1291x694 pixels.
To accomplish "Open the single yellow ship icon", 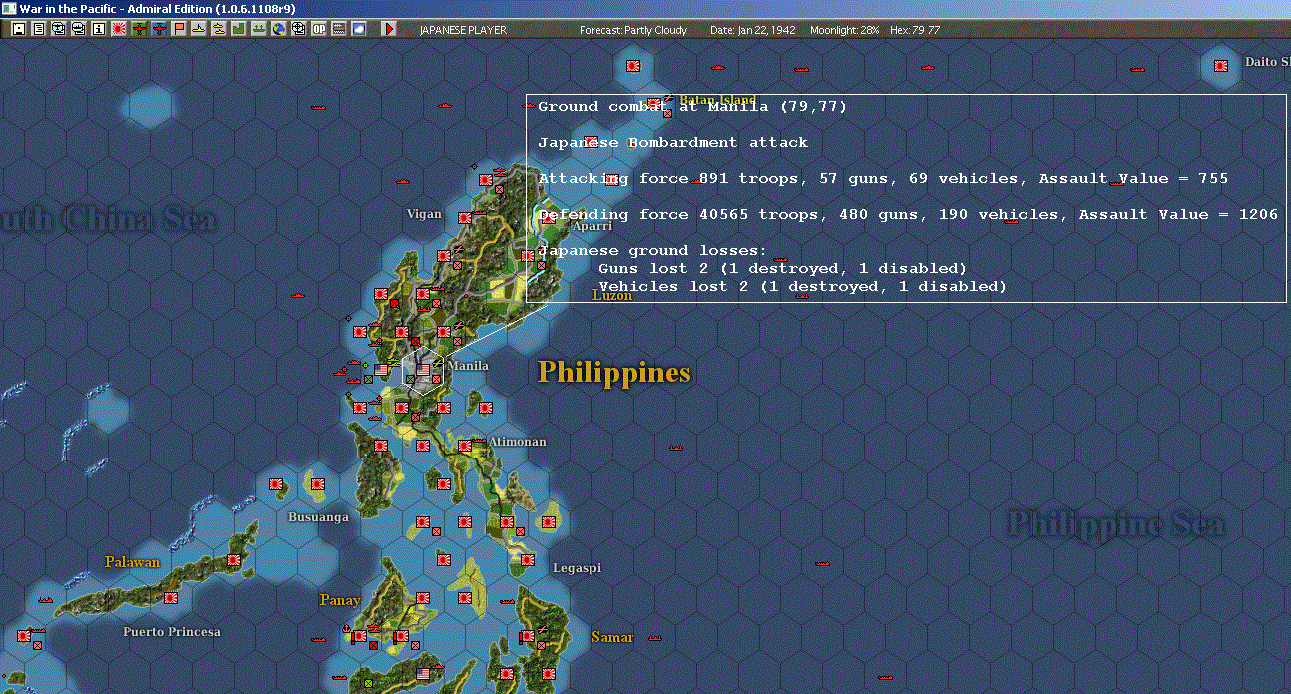I will 198,29.
